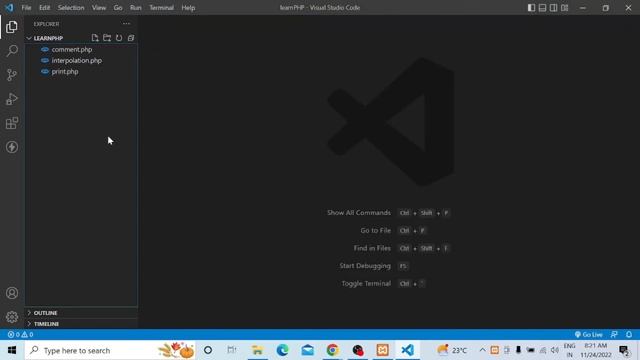
Task: Open File Explorer from taskbar
Action: coord(257,350)
